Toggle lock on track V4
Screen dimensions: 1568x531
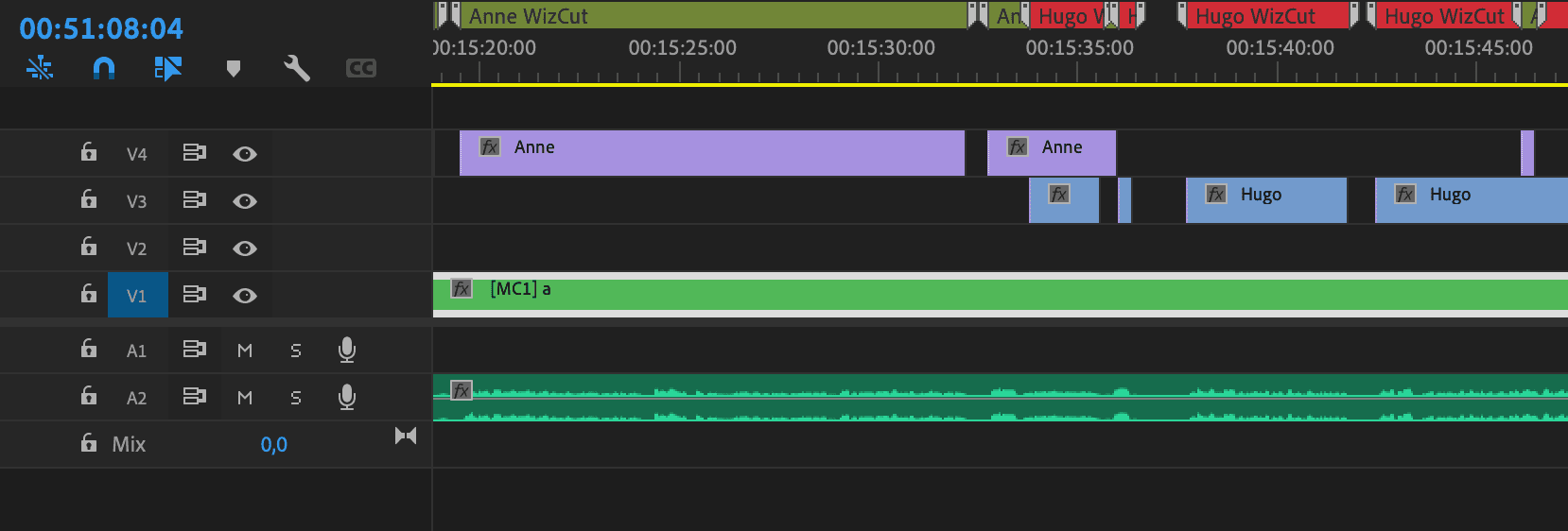pyautogui.click(x=89, y=152)
